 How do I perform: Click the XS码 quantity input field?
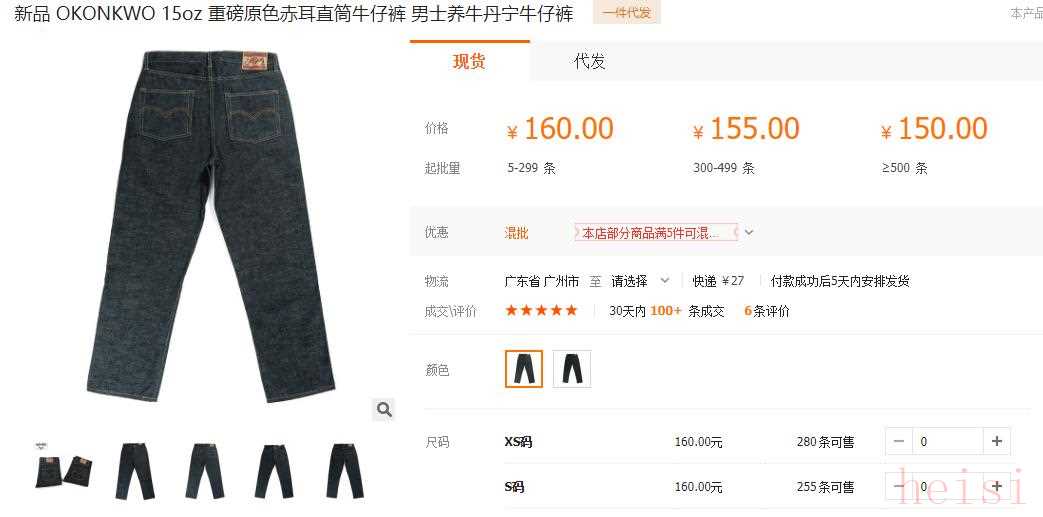(x=948, y=441)
